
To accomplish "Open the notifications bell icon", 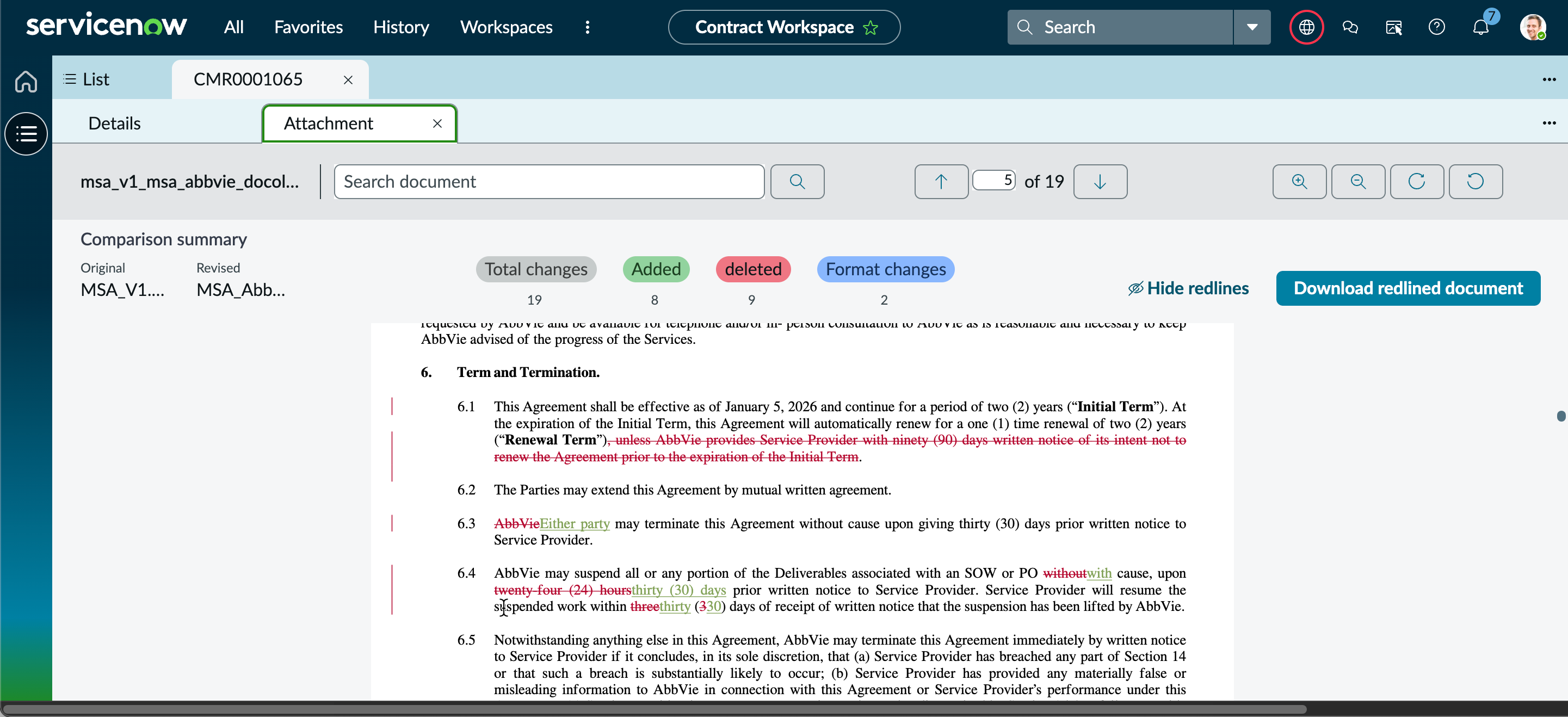I will 1480,27.
